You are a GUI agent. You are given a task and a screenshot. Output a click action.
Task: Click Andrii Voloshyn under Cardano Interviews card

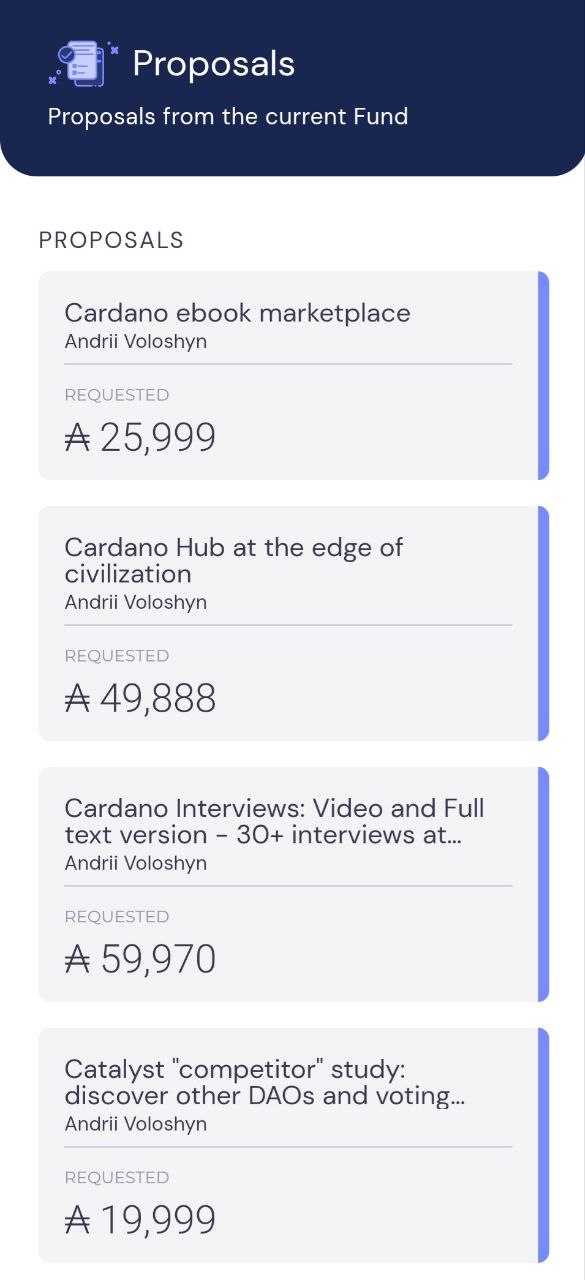tap(136, 863)
